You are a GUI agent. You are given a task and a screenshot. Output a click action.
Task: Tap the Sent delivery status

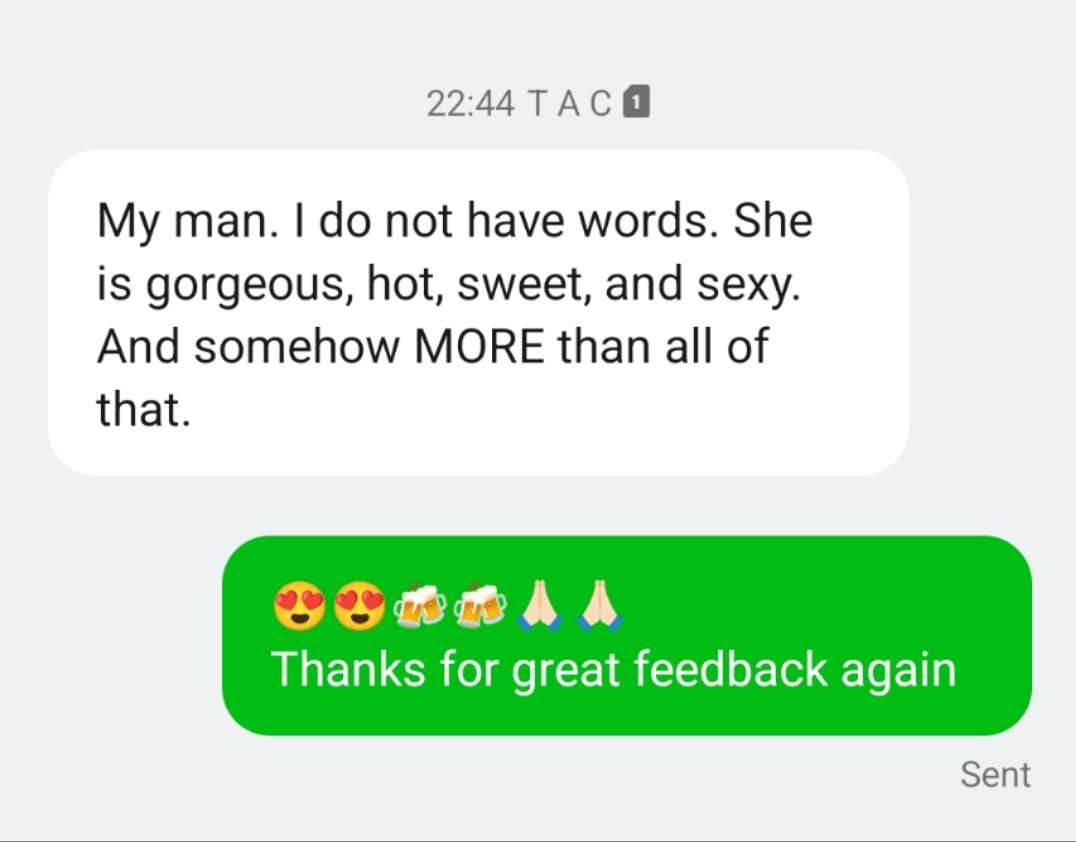coord(995,775)
